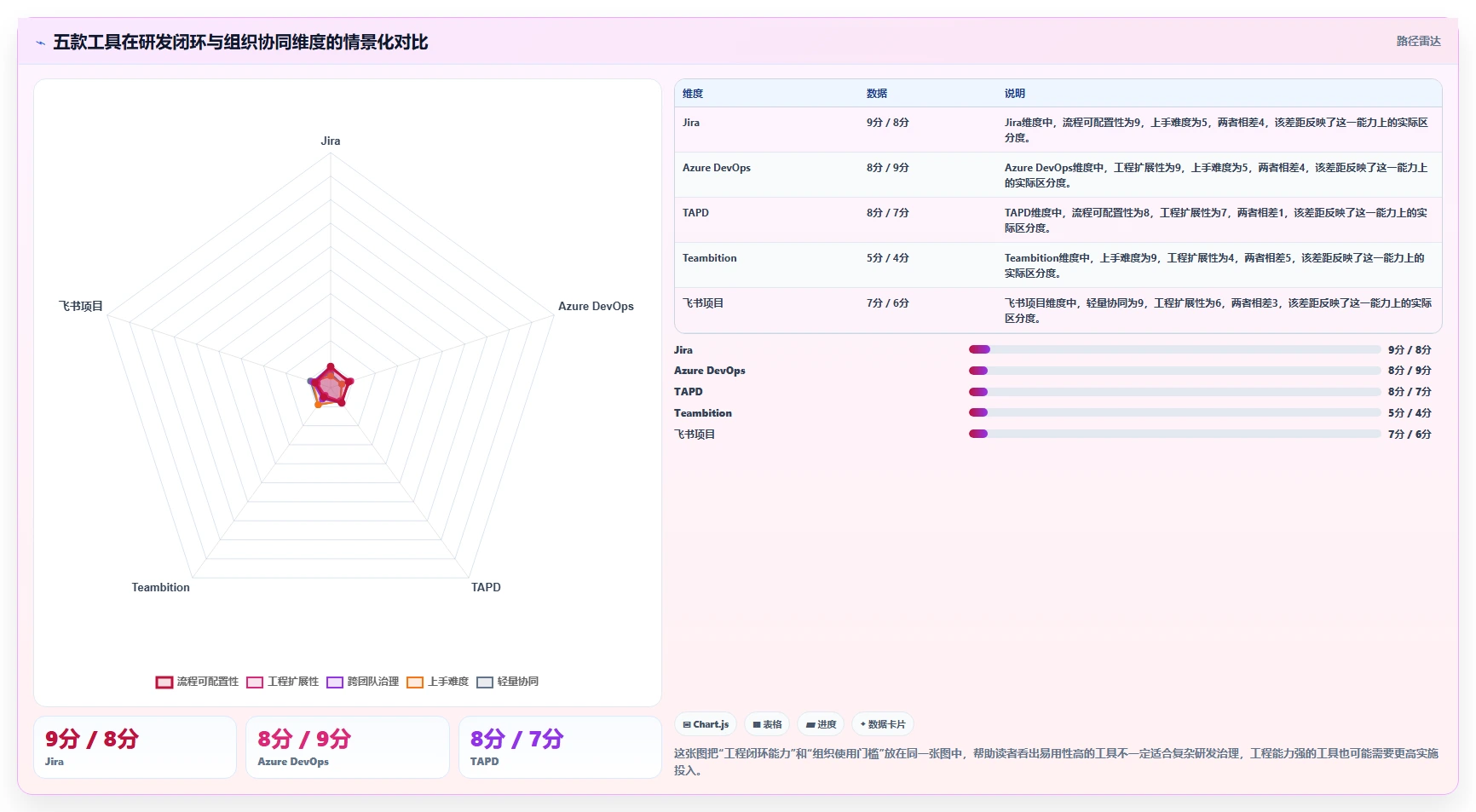Click the 9分 / 8分 value in the table
Viewport: 1476px width, 812px height.
888,123
